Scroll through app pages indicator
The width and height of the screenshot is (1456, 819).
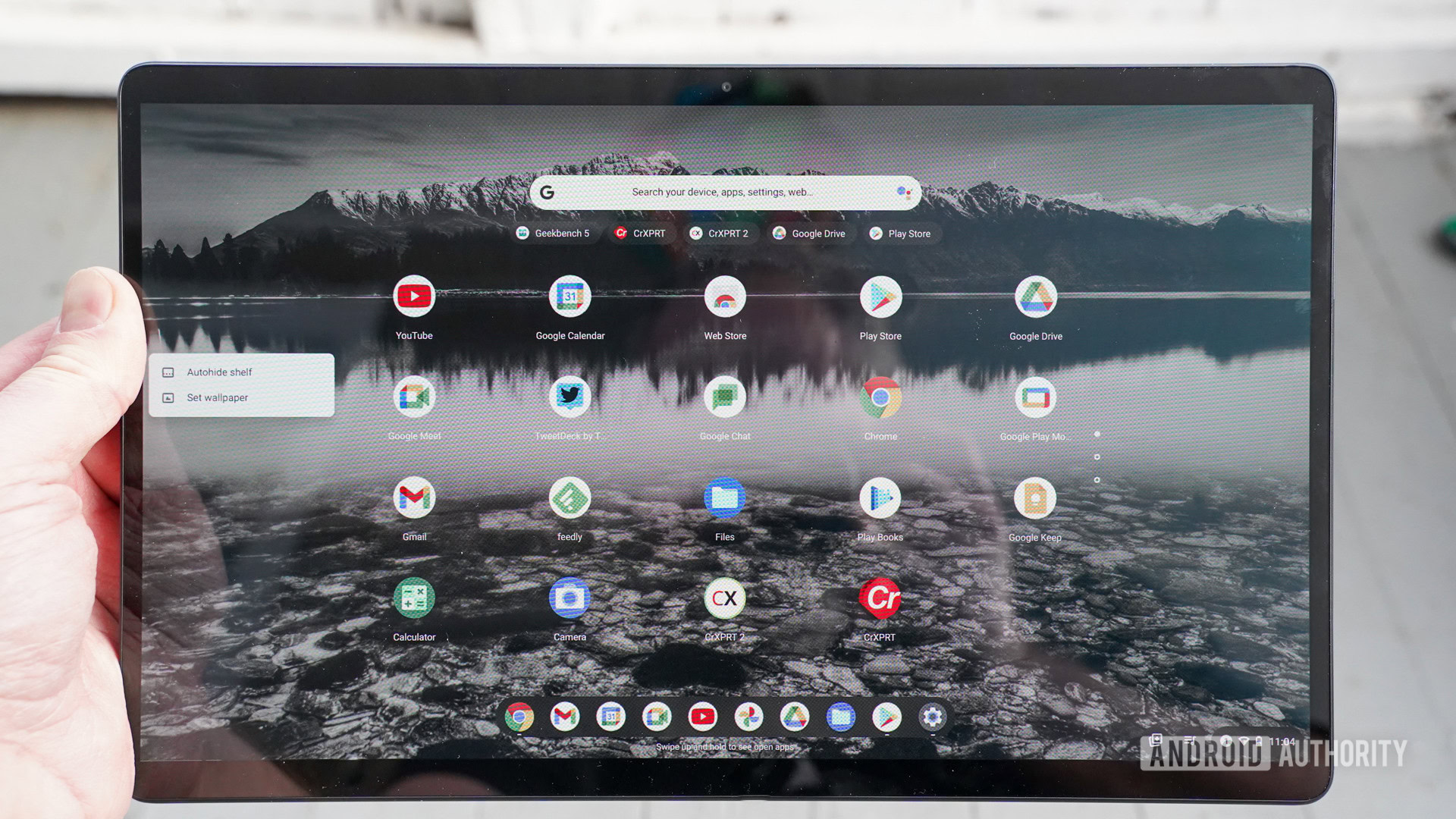[1096, 457]
